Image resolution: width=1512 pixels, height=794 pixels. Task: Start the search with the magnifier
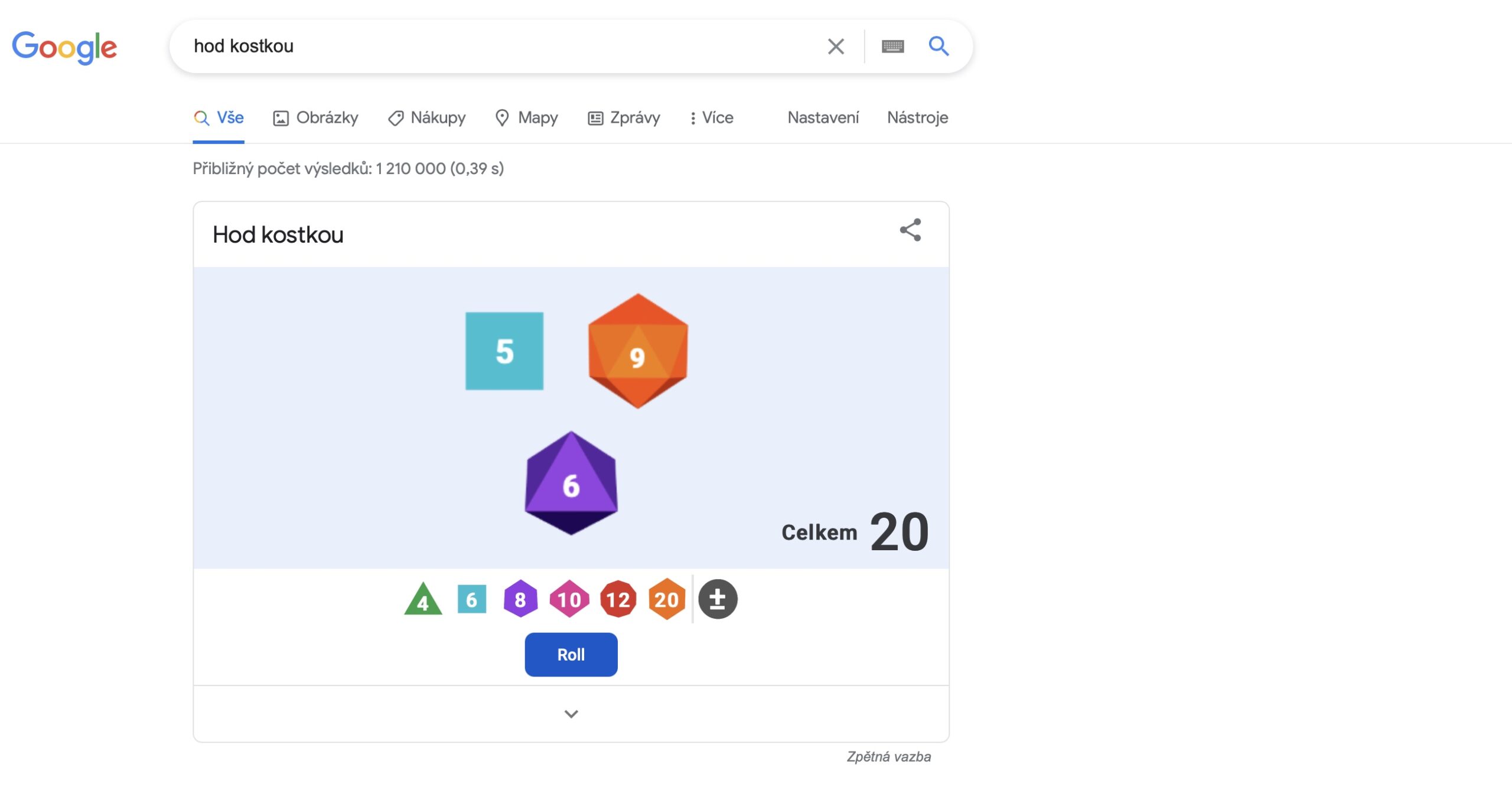coord(938,45)
